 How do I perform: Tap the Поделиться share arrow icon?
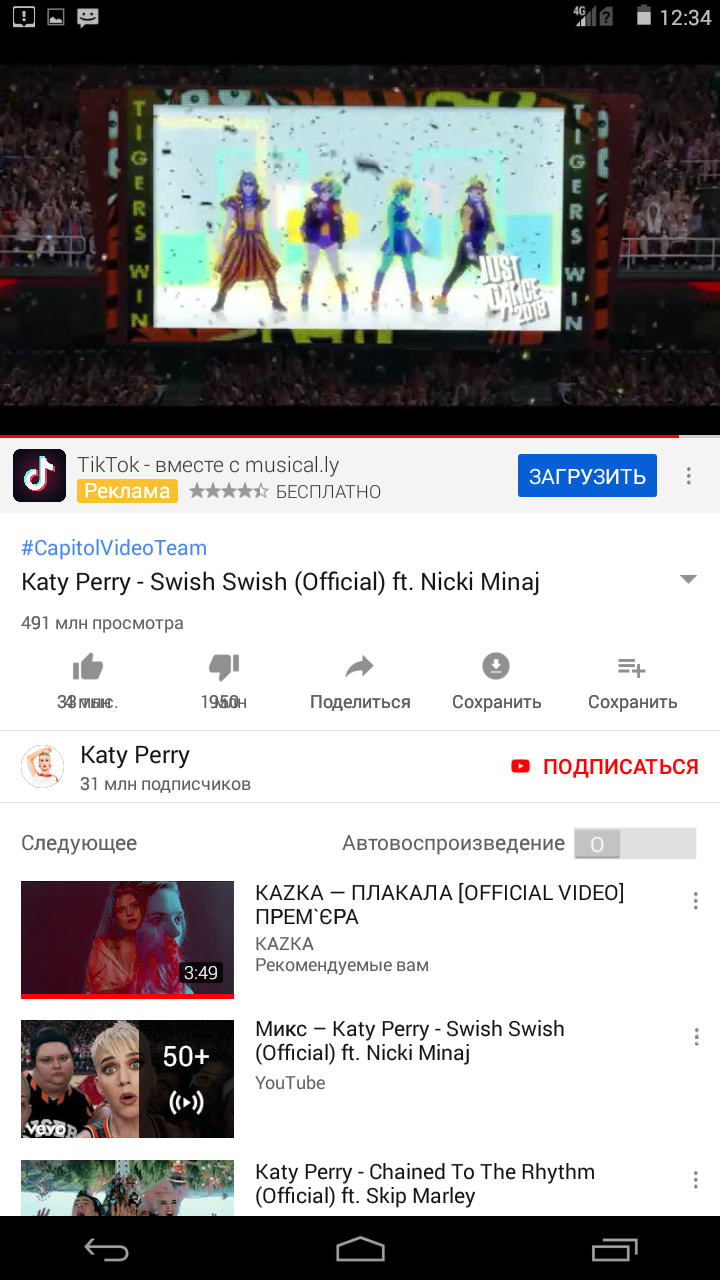(x=360, y=667)
